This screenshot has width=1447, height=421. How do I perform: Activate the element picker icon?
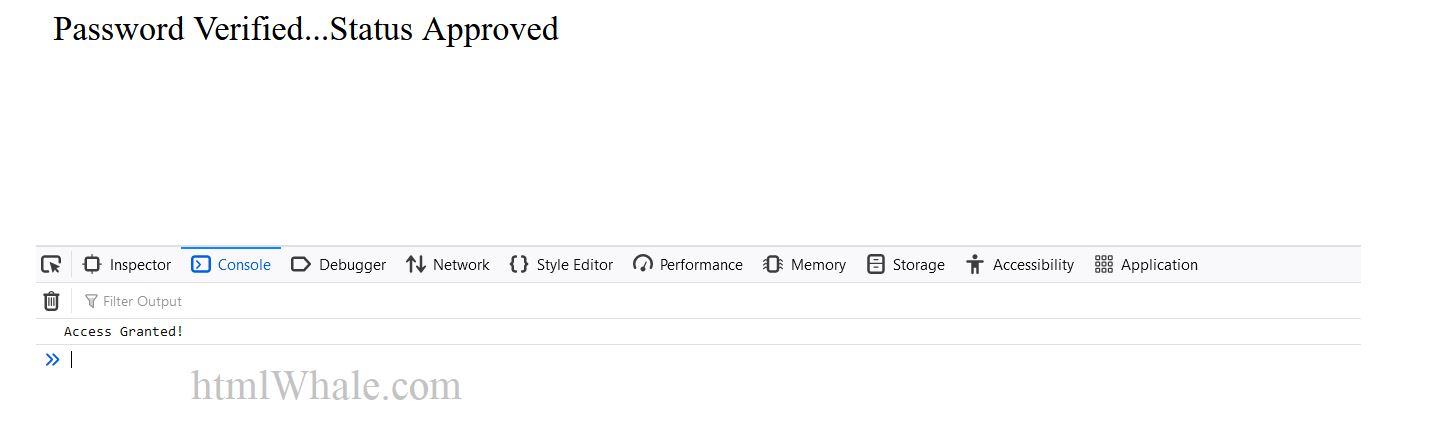51,265
